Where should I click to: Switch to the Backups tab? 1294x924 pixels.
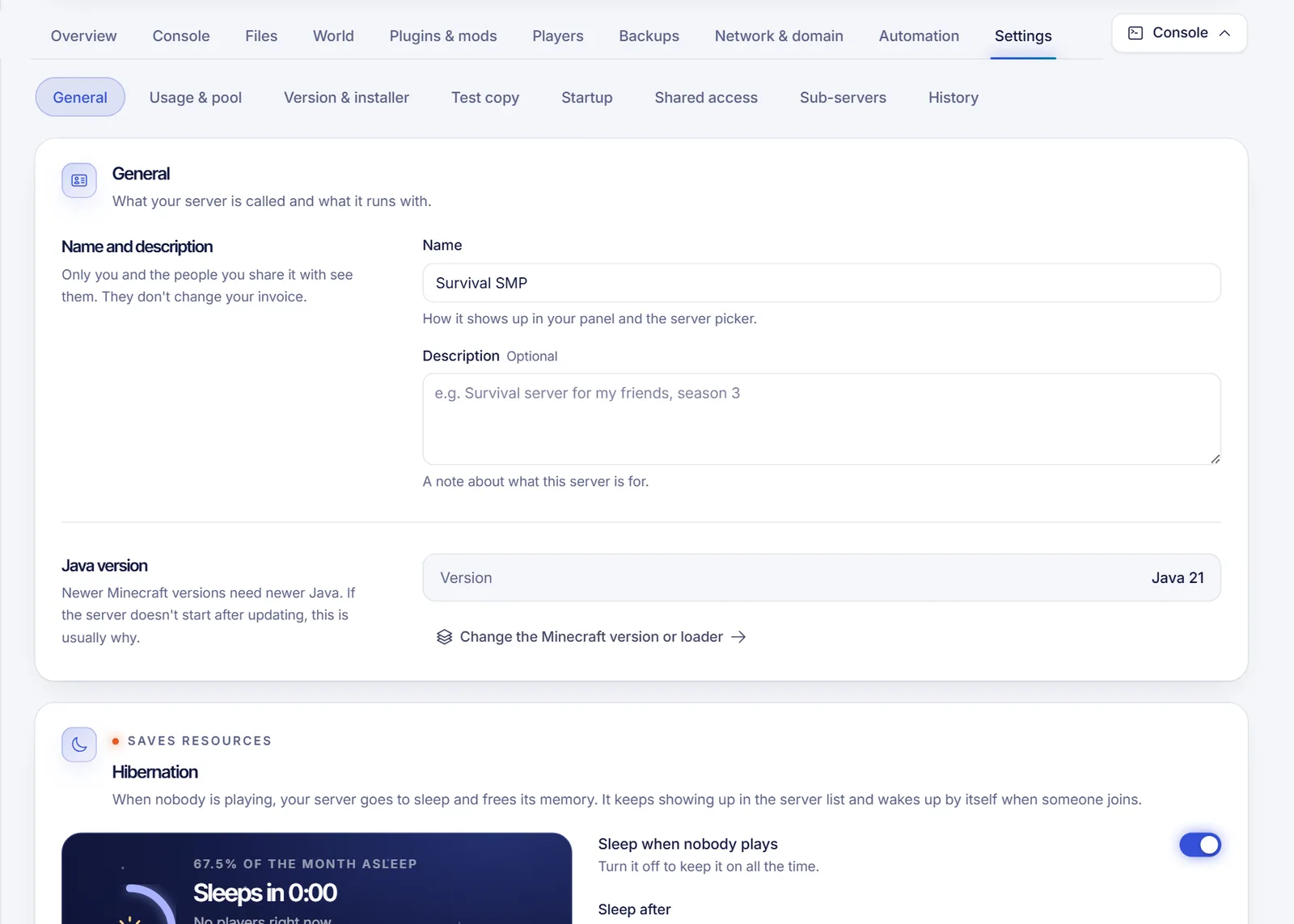pos(649,36)
